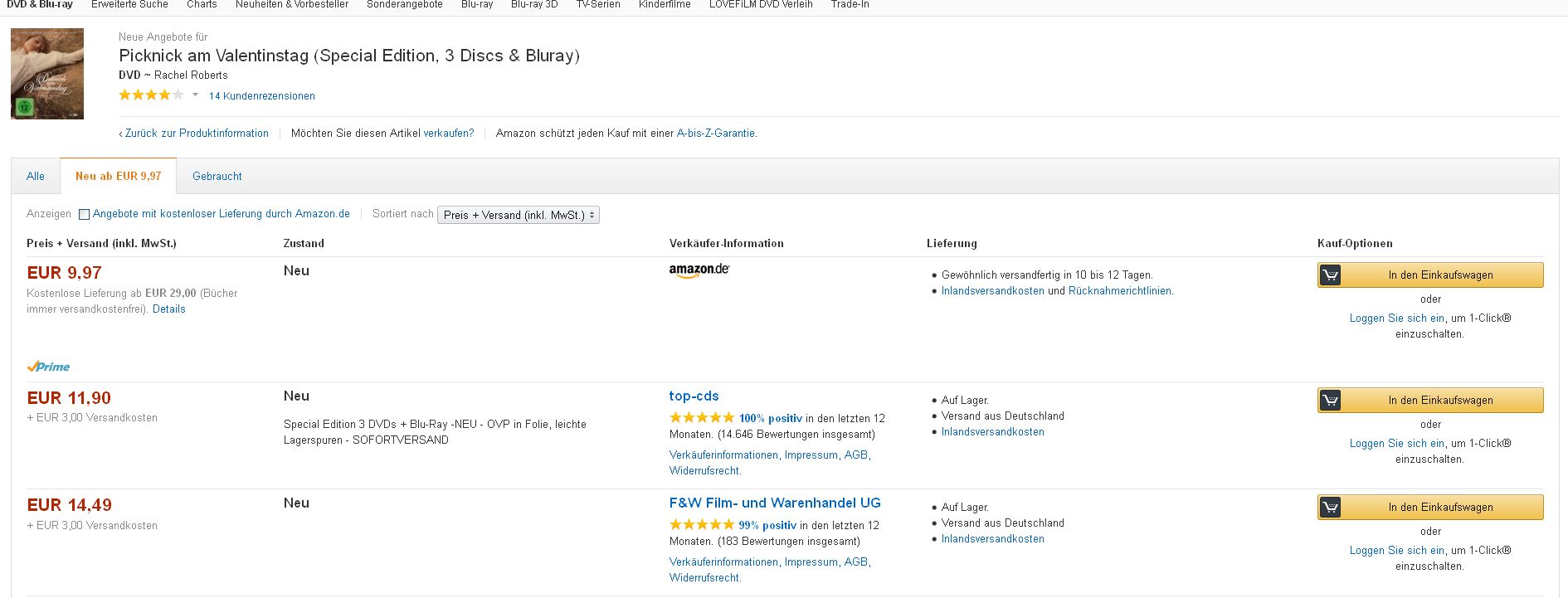Add EUR 11,90 offer to Einkaufswagen
The image size is (1568, 598).
1430,400
